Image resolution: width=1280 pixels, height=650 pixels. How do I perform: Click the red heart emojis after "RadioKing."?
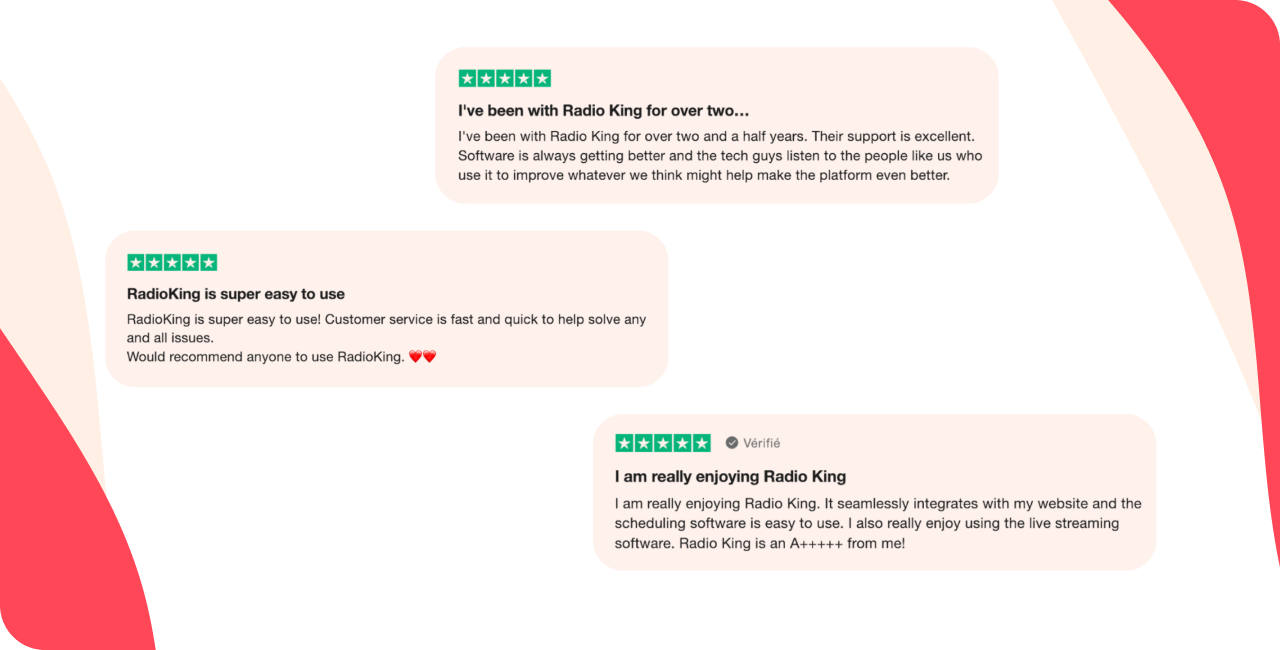[423, 357]
